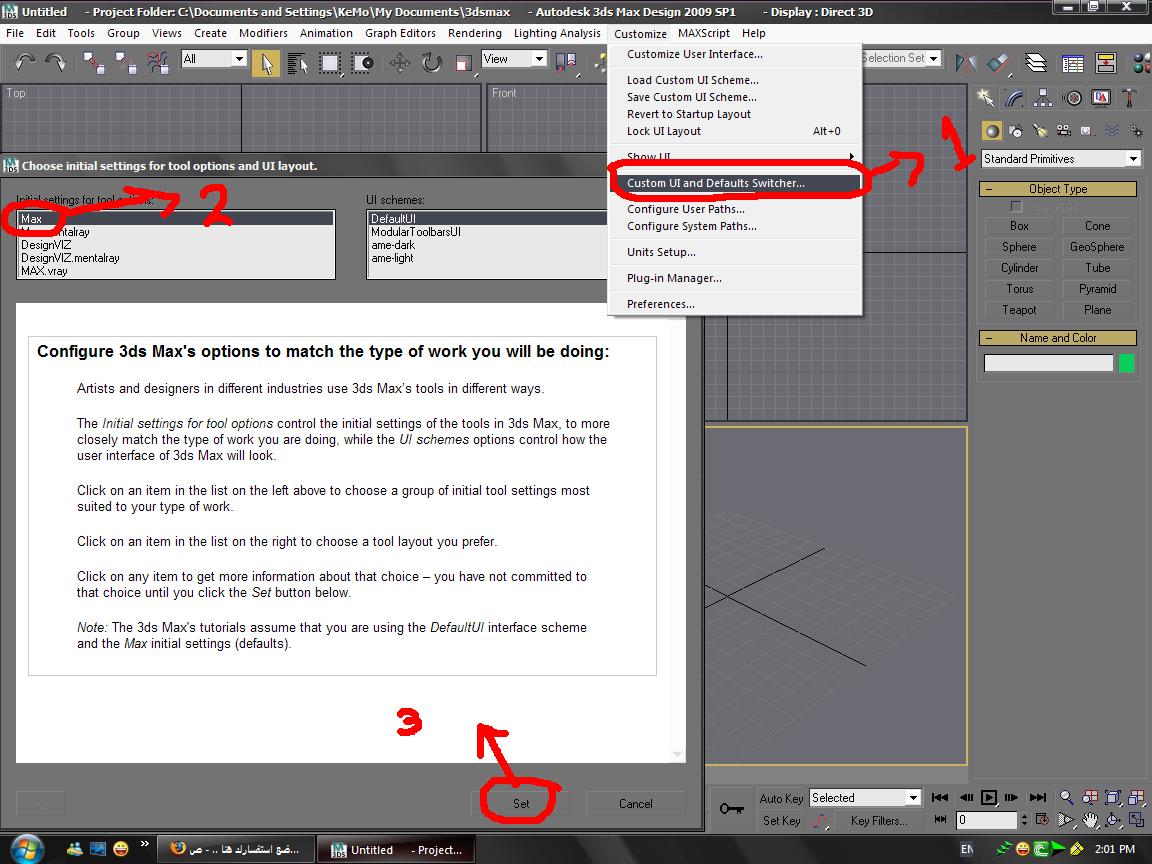Activate the Select Object arrow tool
This screenshot has height=864, width=1152.
pyautogui.click(x=266, y=63)
